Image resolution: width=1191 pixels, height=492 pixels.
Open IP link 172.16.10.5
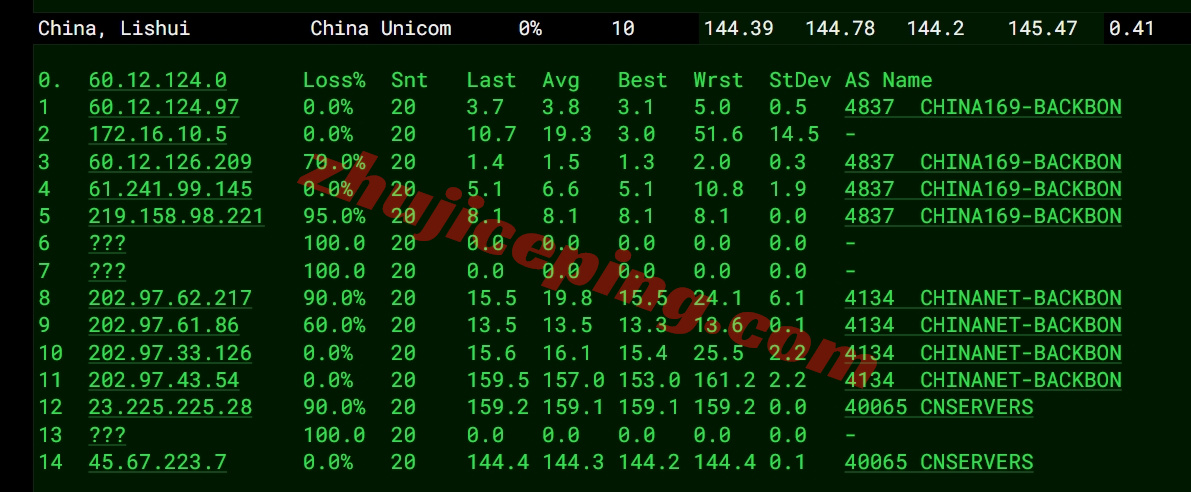tap(157, 135)
